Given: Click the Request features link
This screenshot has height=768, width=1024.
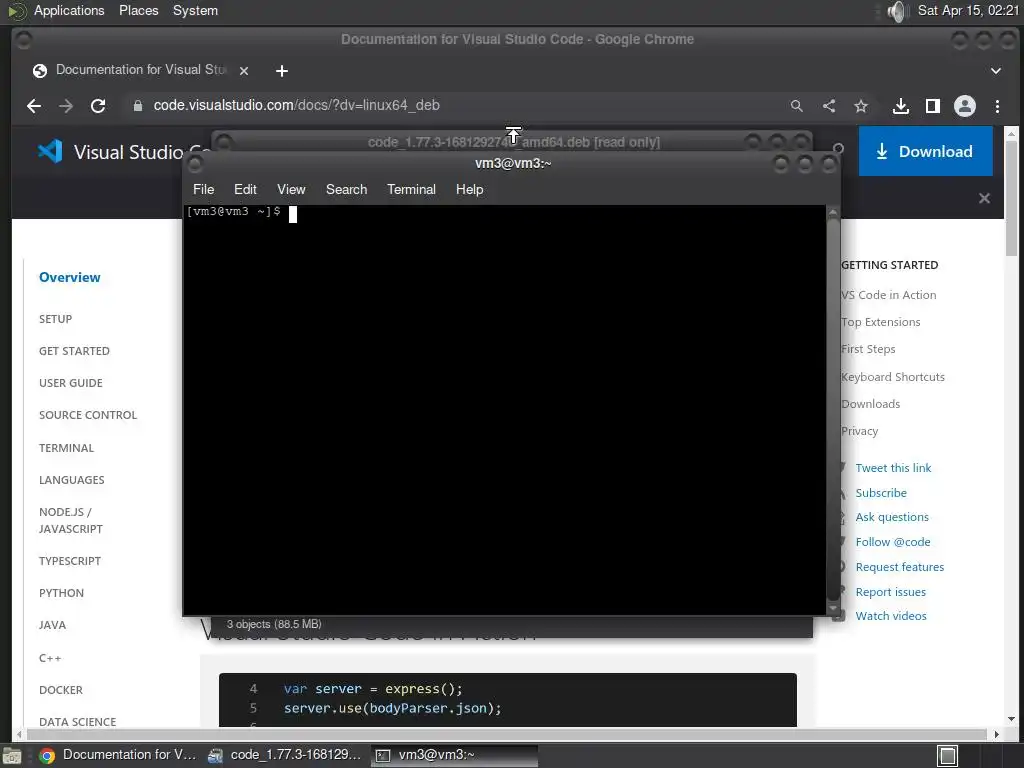Looking at the screenshot, I should point(900,567).
